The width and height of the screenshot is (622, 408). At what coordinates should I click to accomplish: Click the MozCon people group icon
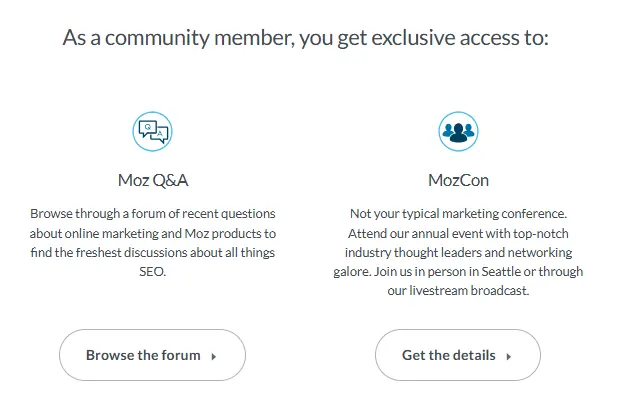pos(458,131)
